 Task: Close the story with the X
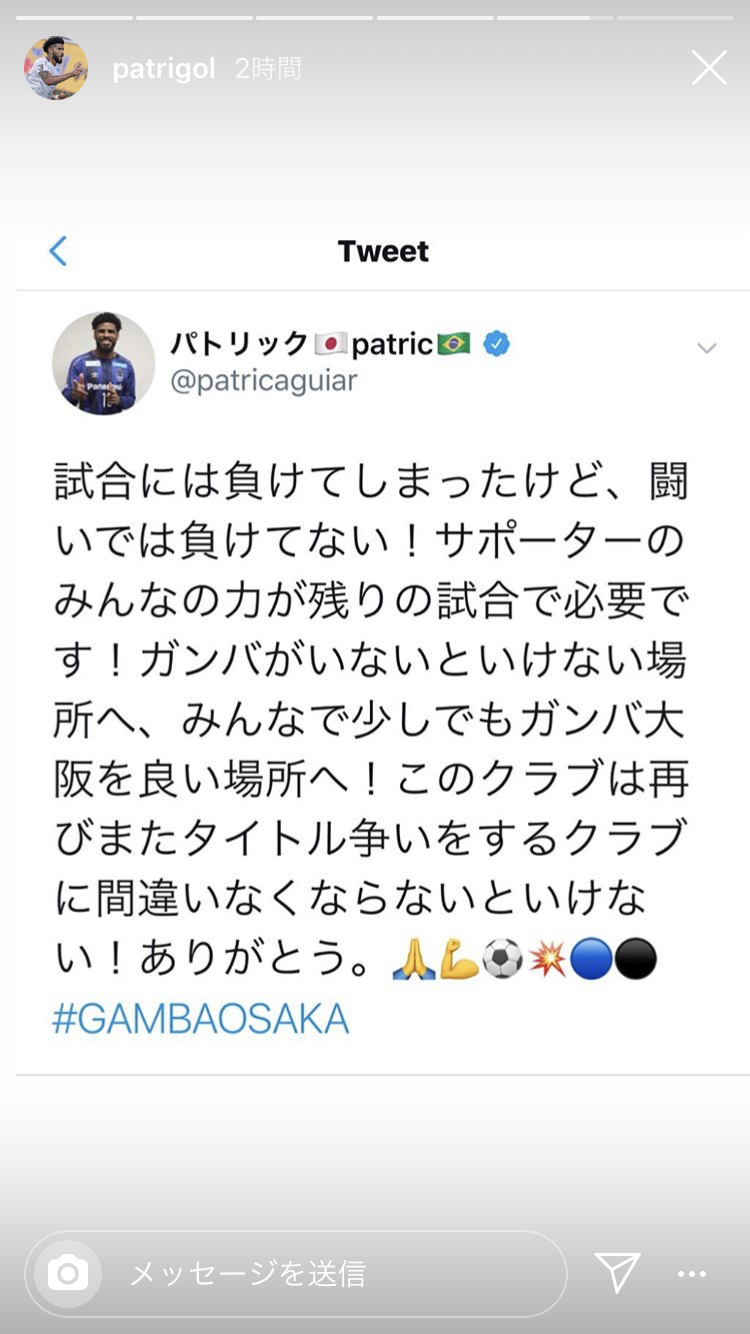coord(709,68)
